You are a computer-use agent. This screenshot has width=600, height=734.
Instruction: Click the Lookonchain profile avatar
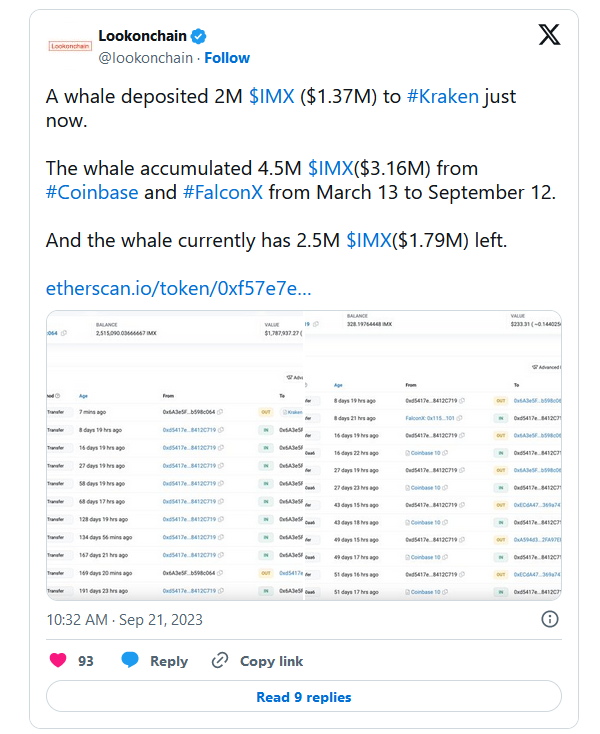(70, 46)
